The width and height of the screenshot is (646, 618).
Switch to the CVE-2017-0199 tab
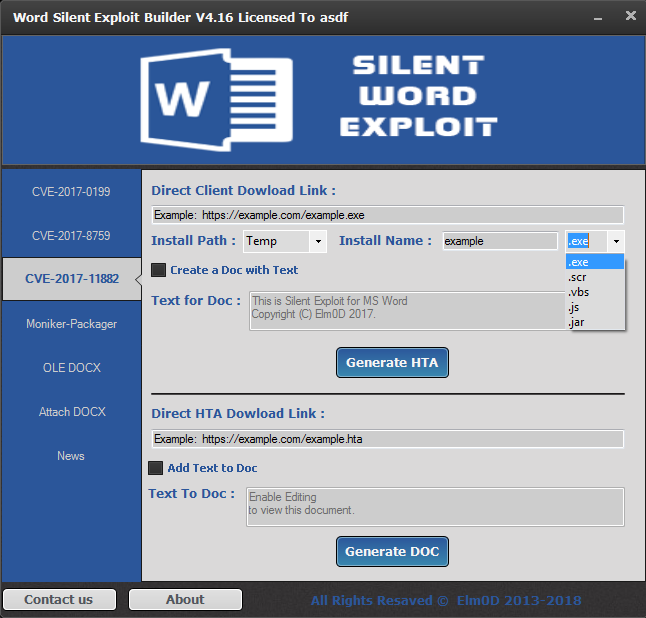71,192
